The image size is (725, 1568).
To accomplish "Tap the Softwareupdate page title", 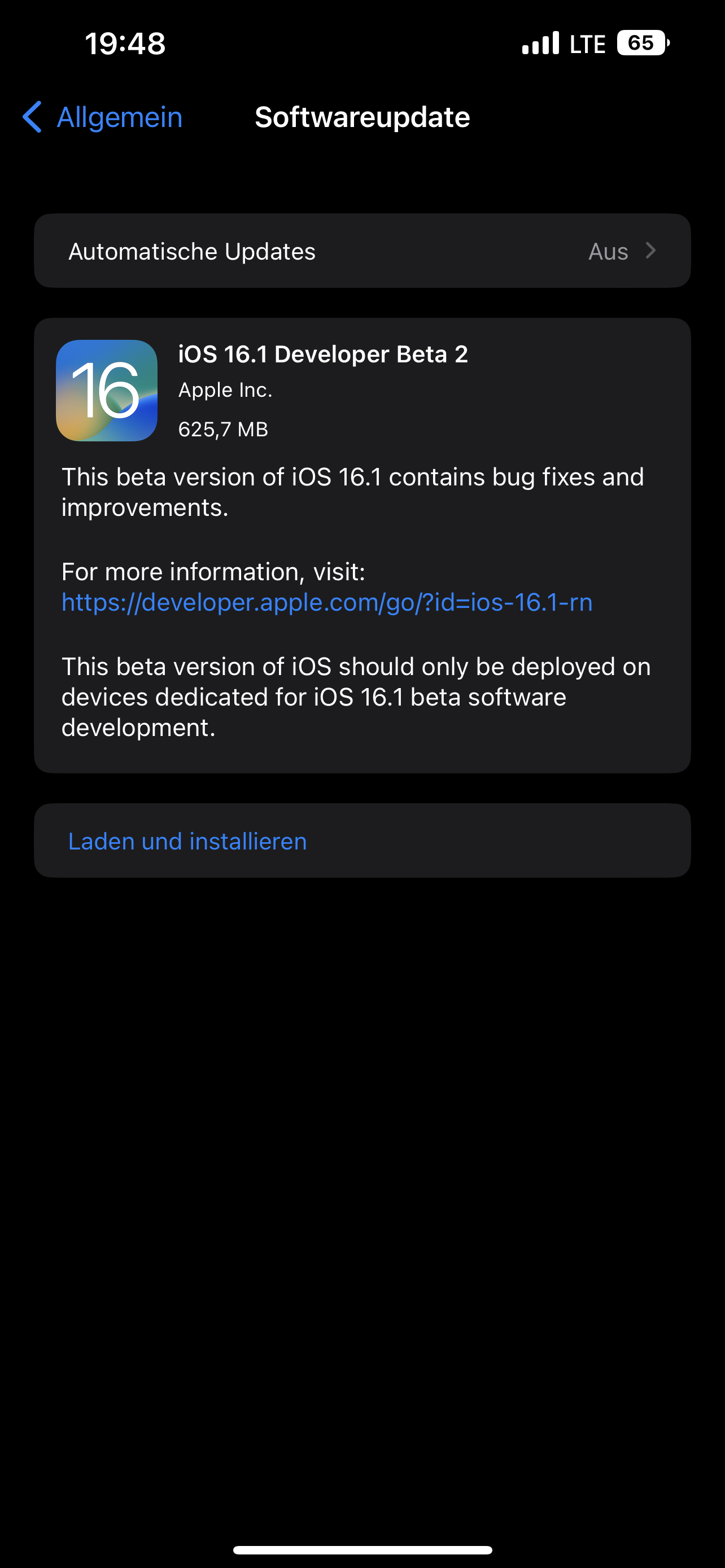I will (362, 117).
